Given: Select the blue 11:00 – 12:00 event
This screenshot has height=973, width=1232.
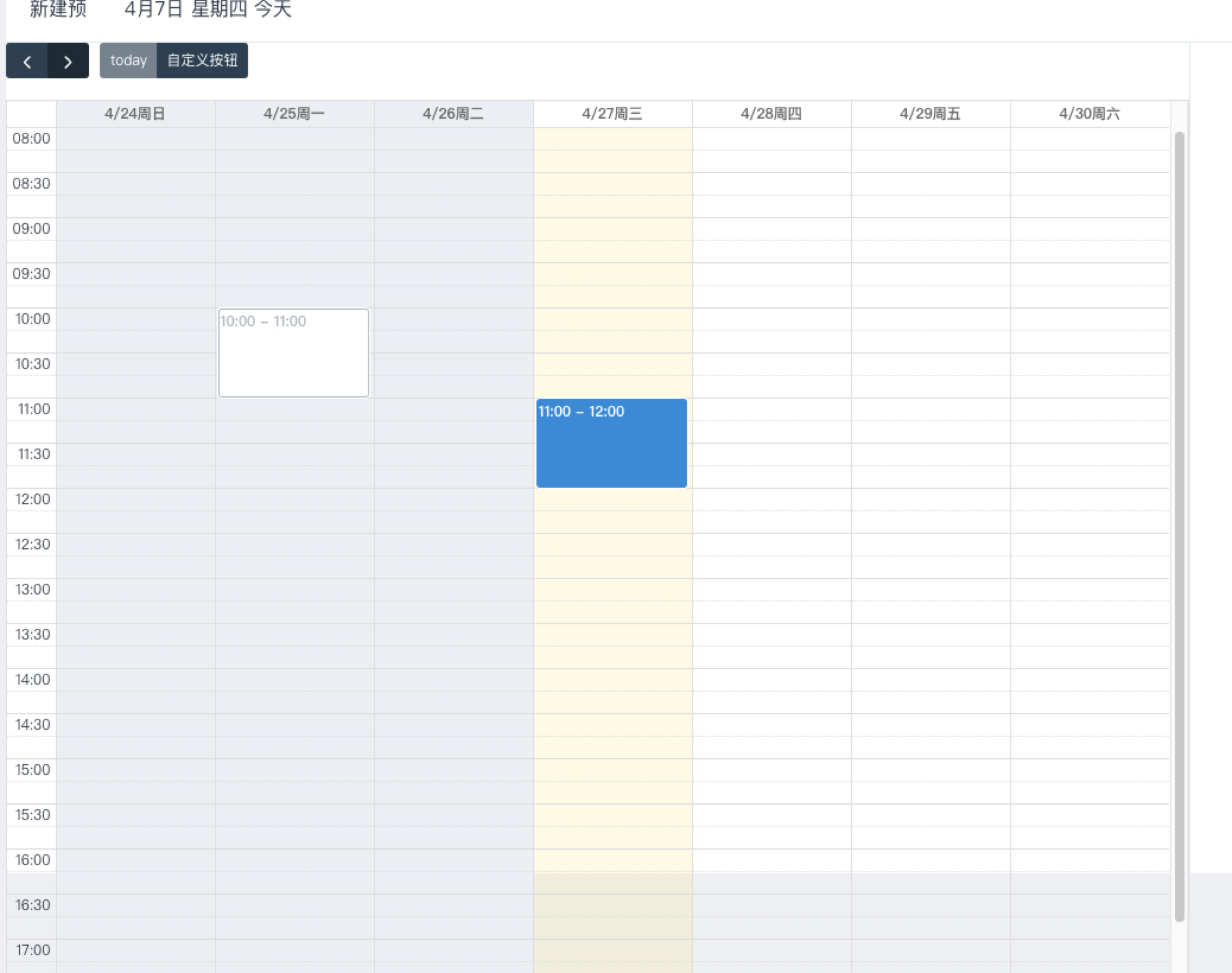Looking at the screenshot, I should pyautogui.click(x=611, y=442).
